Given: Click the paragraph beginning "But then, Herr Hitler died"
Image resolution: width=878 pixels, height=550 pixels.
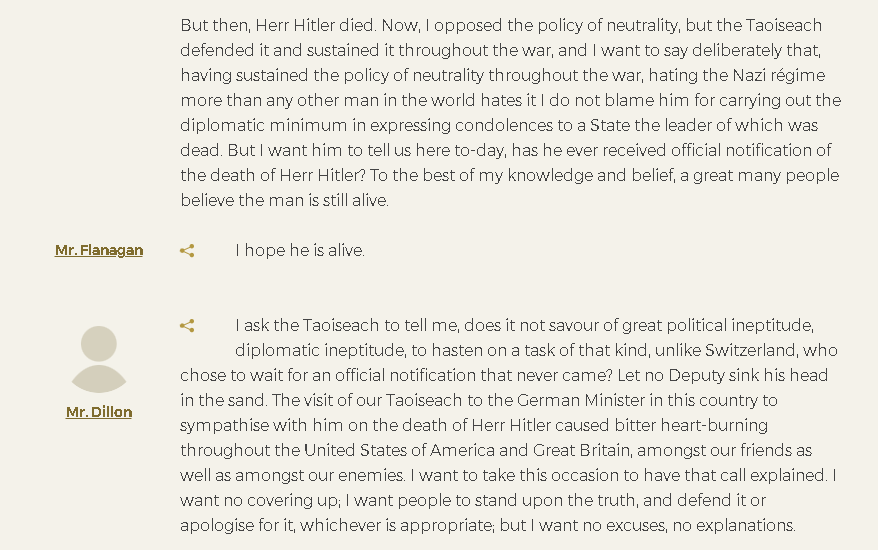Looking at the screenshot, I should pos(511,113).
